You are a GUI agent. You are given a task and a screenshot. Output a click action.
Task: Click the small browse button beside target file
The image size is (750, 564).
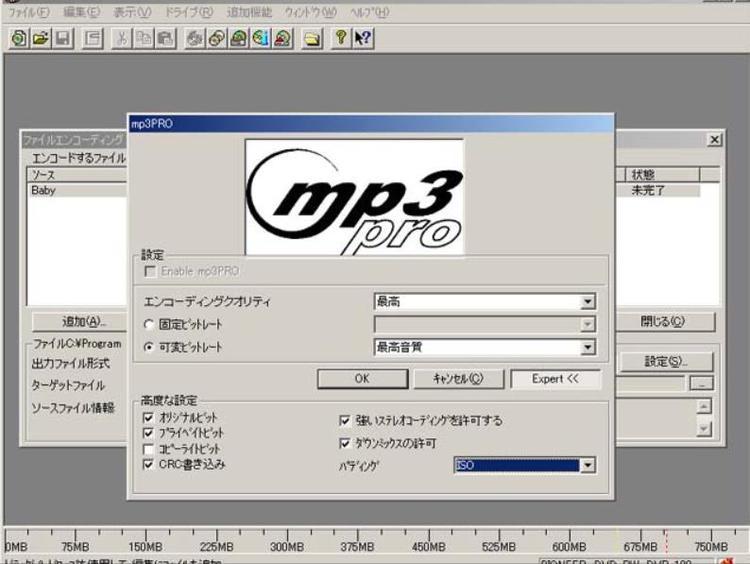[x=701, y=383]
